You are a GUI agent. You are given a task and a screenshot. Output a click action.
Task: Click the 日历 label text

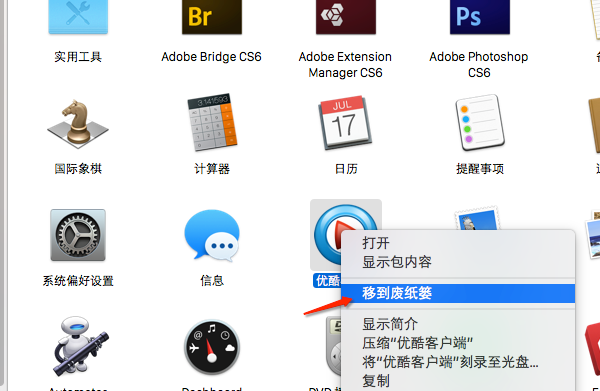point(346,169)
